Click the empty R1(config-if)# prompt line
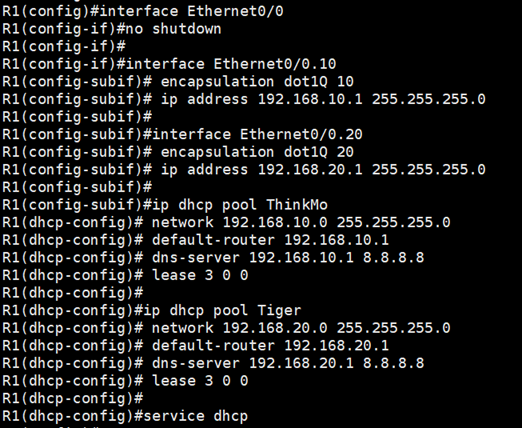This screenshot has height=428, width=522. click(64, 47)
